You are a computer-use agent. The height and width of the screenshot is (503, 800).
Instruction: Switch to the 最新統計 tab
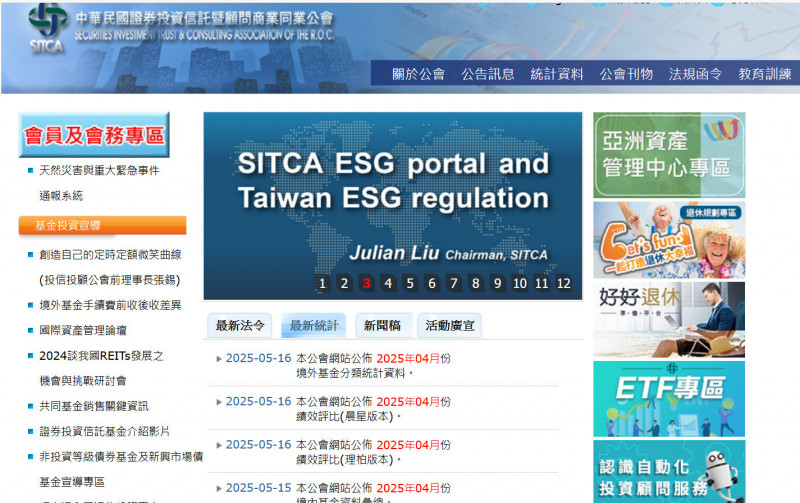[314, 325]
